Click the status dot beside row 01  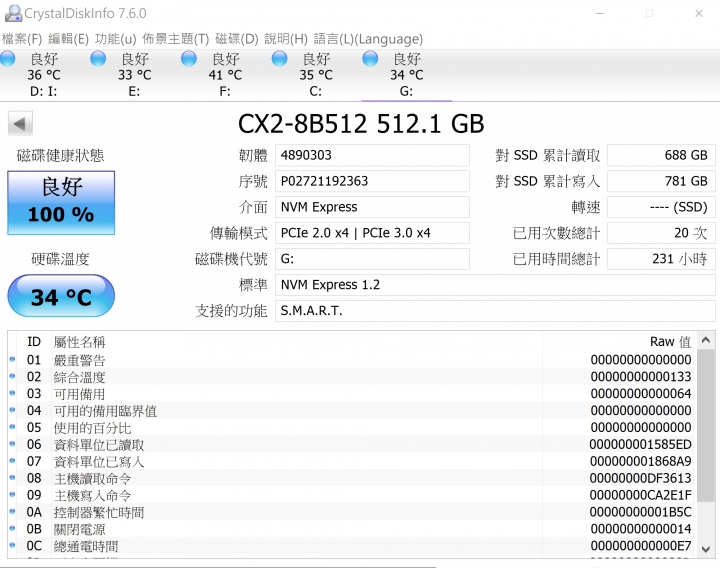pos(12,360)
